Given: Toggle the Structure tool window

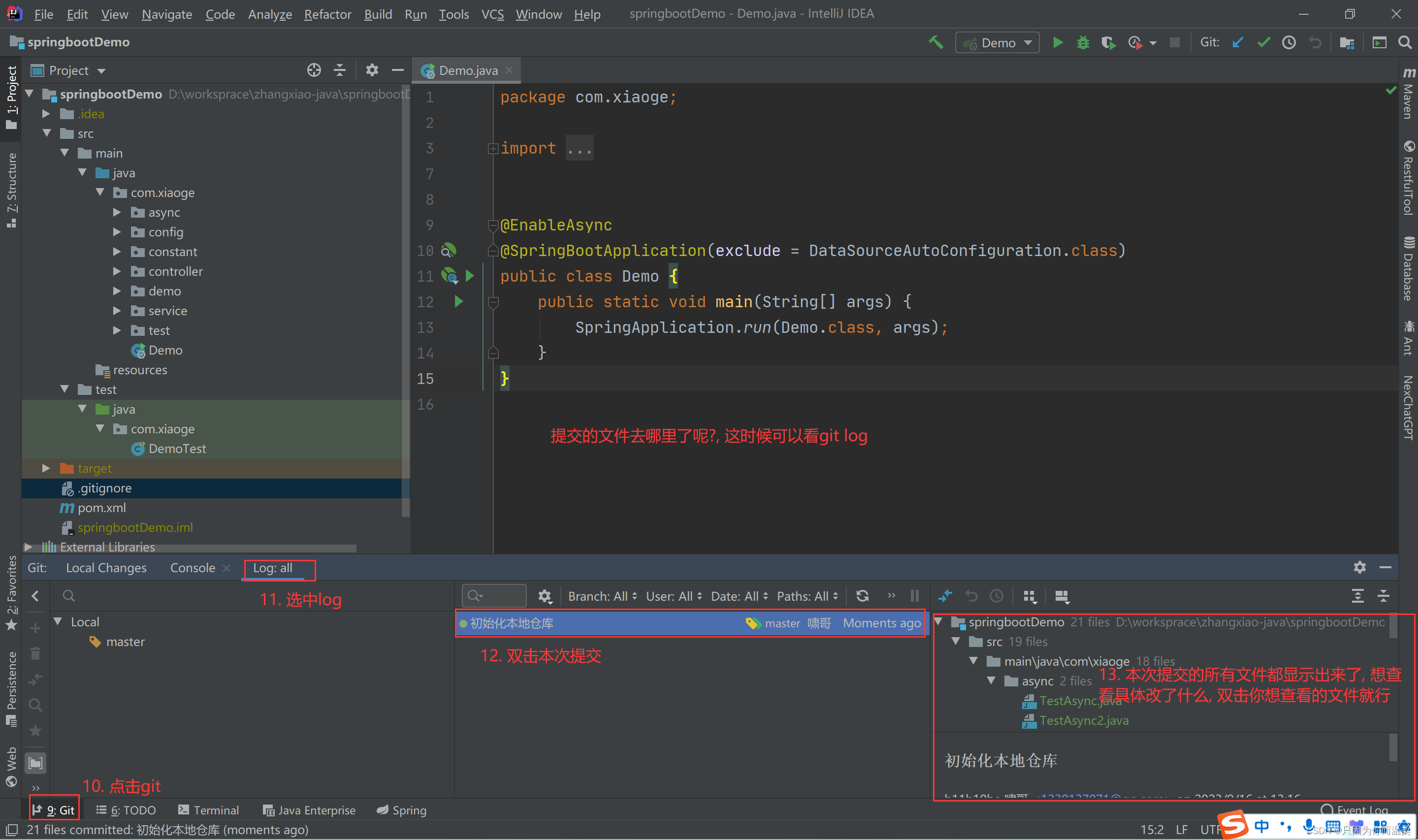Looking at the screenshot, I should (11, 190).
